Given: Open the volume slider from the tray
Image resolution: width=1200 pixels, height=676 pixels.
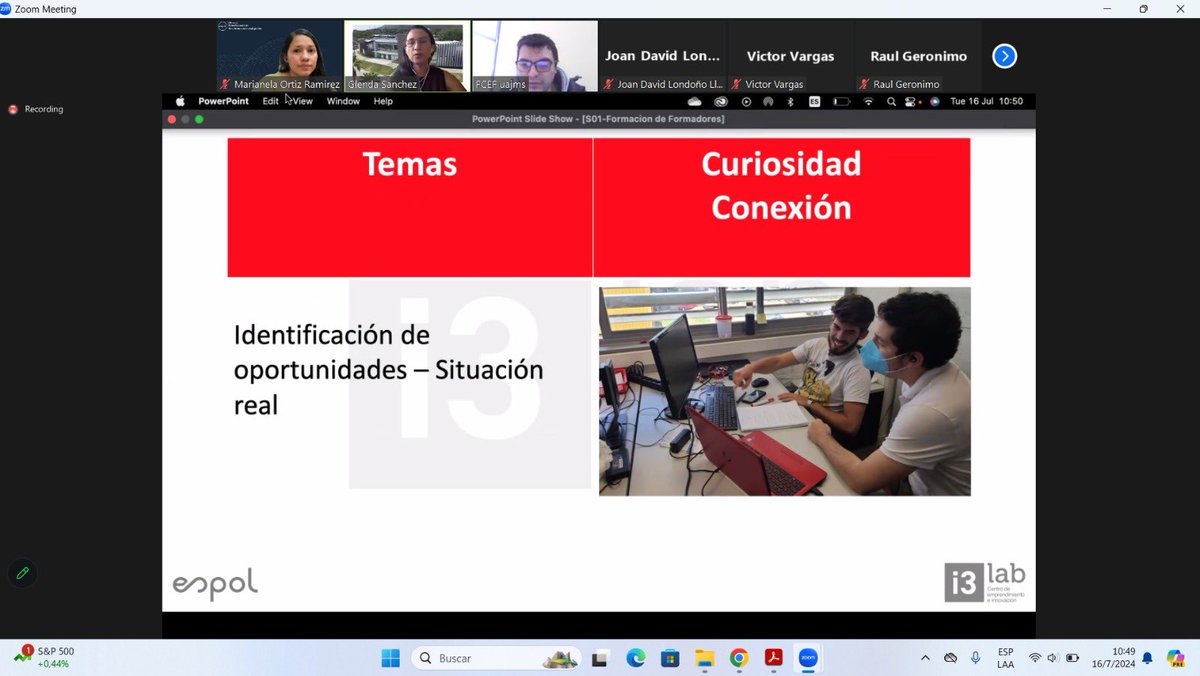Looking at the screenshot, I should coord(1054,658).
